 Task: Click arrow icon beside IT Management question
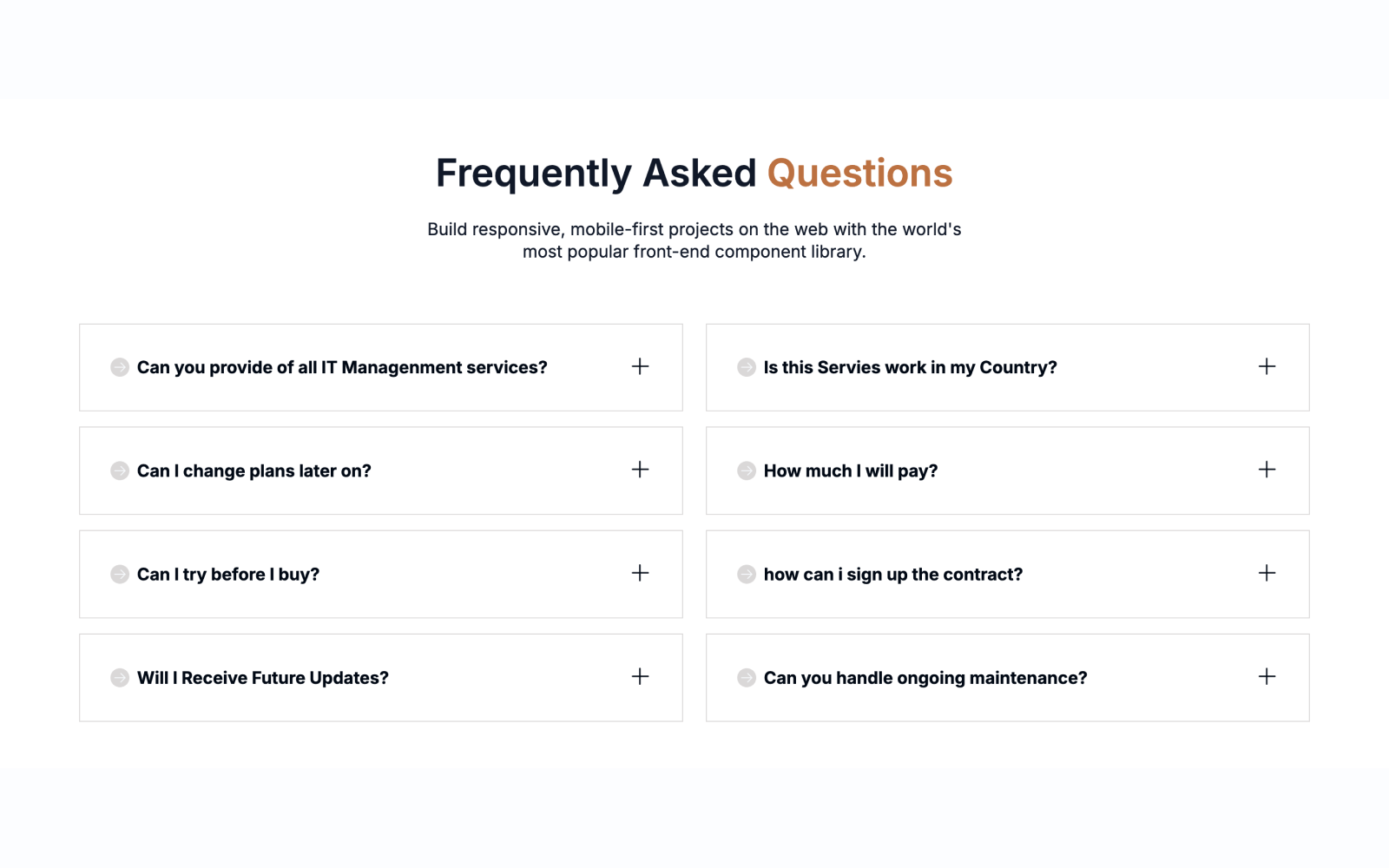(120, 367)
